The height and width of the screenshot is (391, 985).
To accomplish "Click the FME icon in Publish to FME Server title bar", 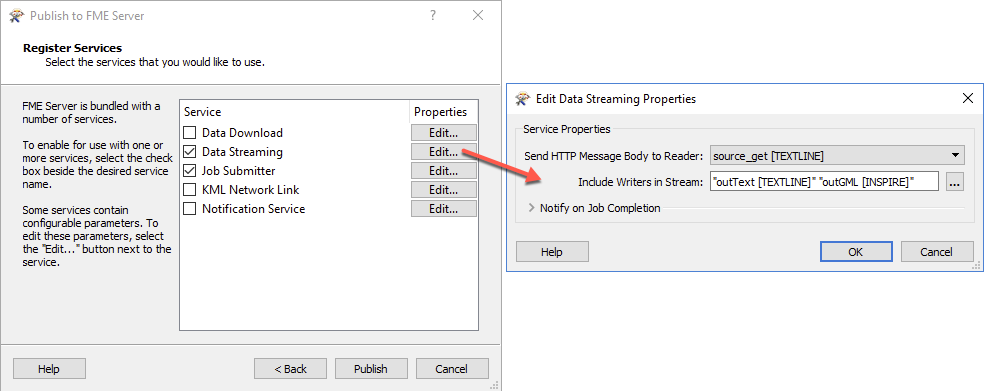I will click(17, 16).
